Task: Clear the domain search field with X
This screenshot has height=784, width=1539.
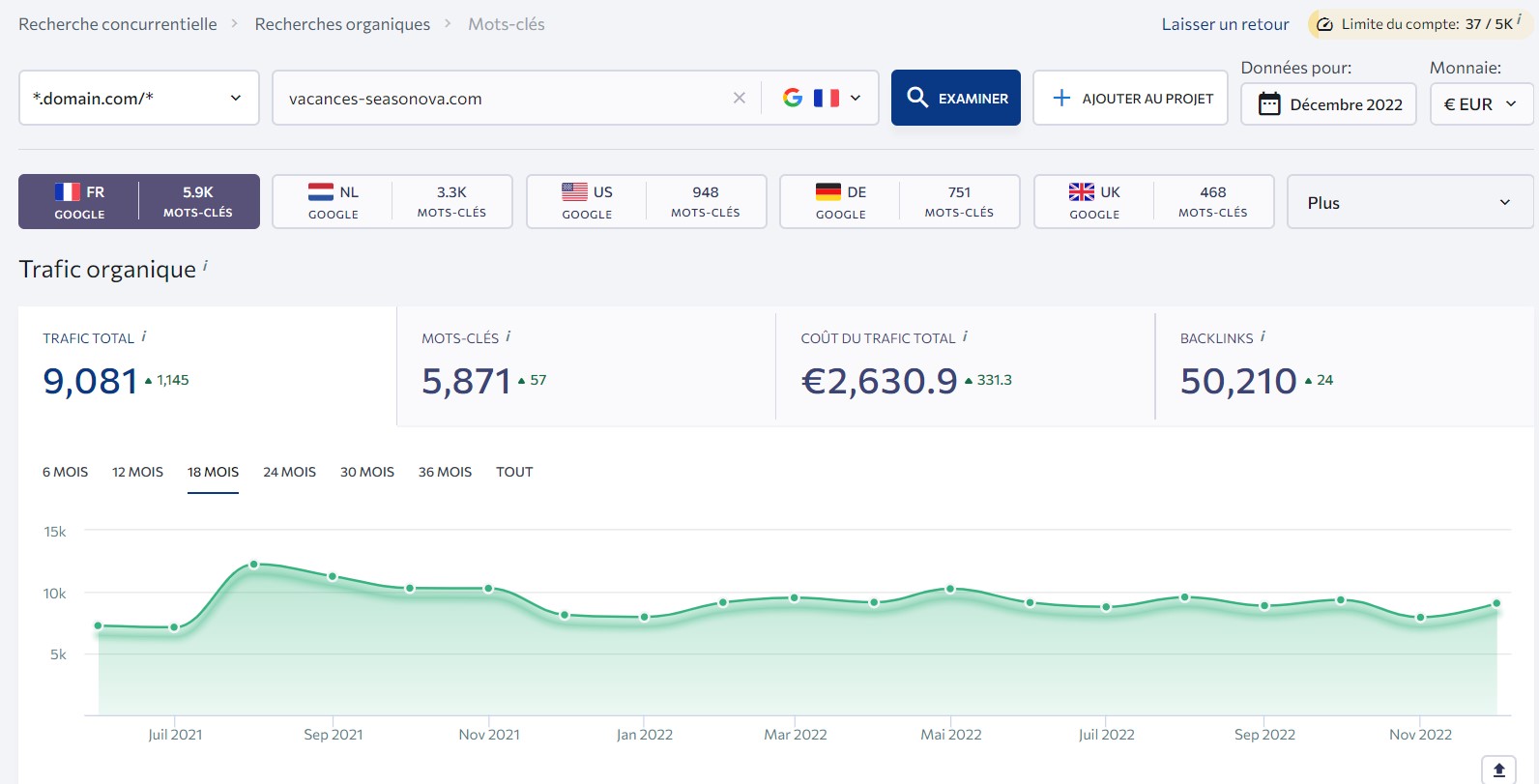Action: click(x=740, y=98)
